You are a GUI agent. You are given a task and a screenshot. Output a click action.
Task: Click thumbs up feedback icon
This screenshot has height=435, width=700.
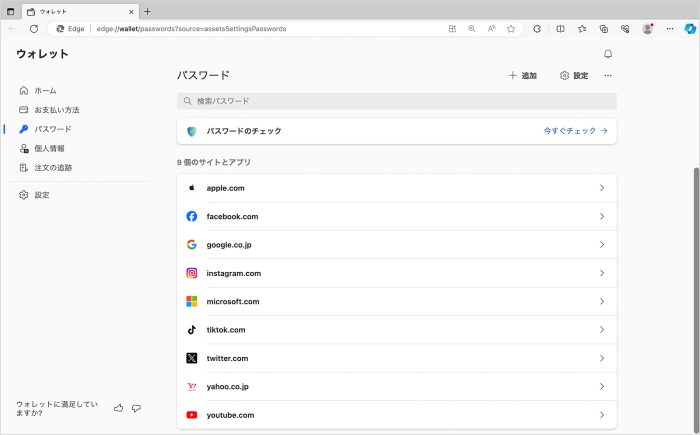pyautogui.click(x=119, y=408)
